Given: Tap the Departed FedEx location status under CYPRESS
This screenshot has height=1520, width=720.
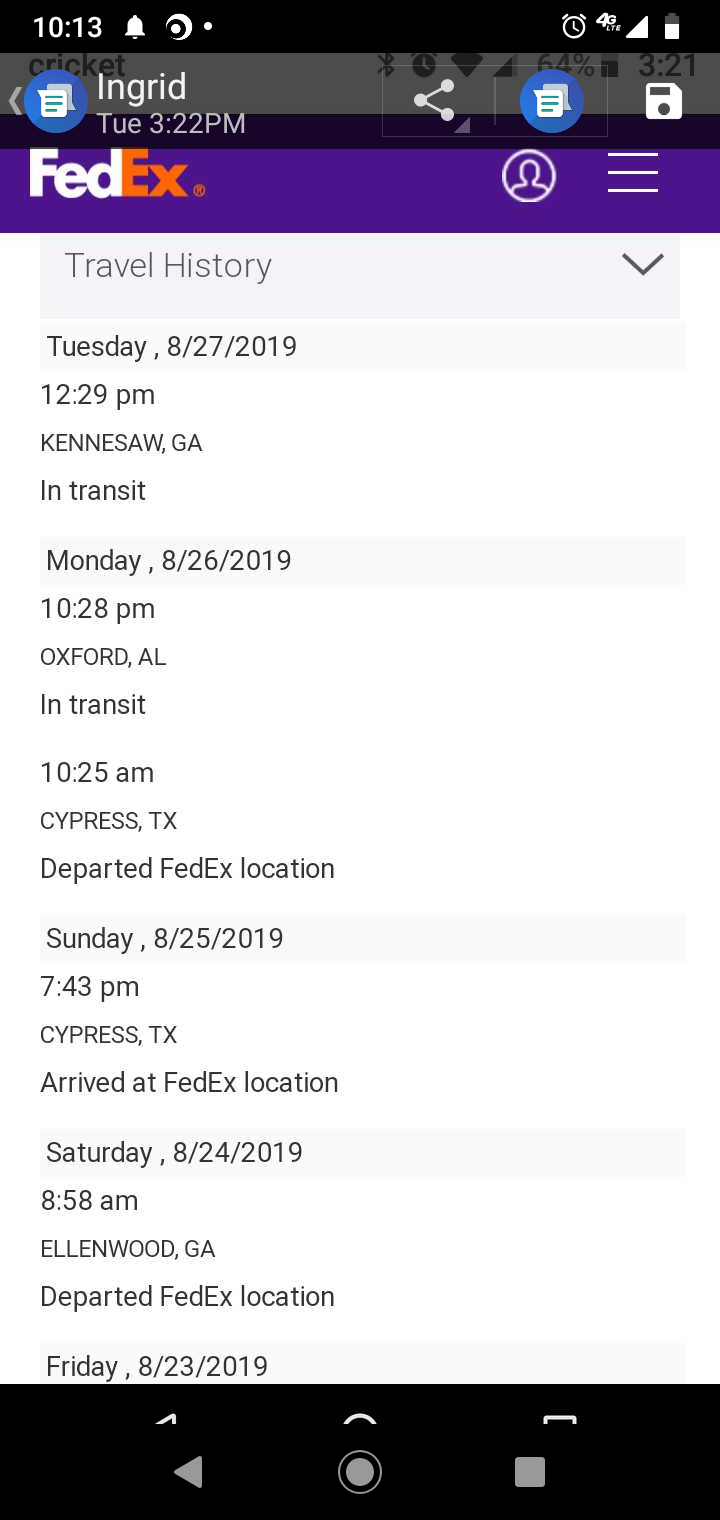Looking at the screenshot, I should (187, 868).
